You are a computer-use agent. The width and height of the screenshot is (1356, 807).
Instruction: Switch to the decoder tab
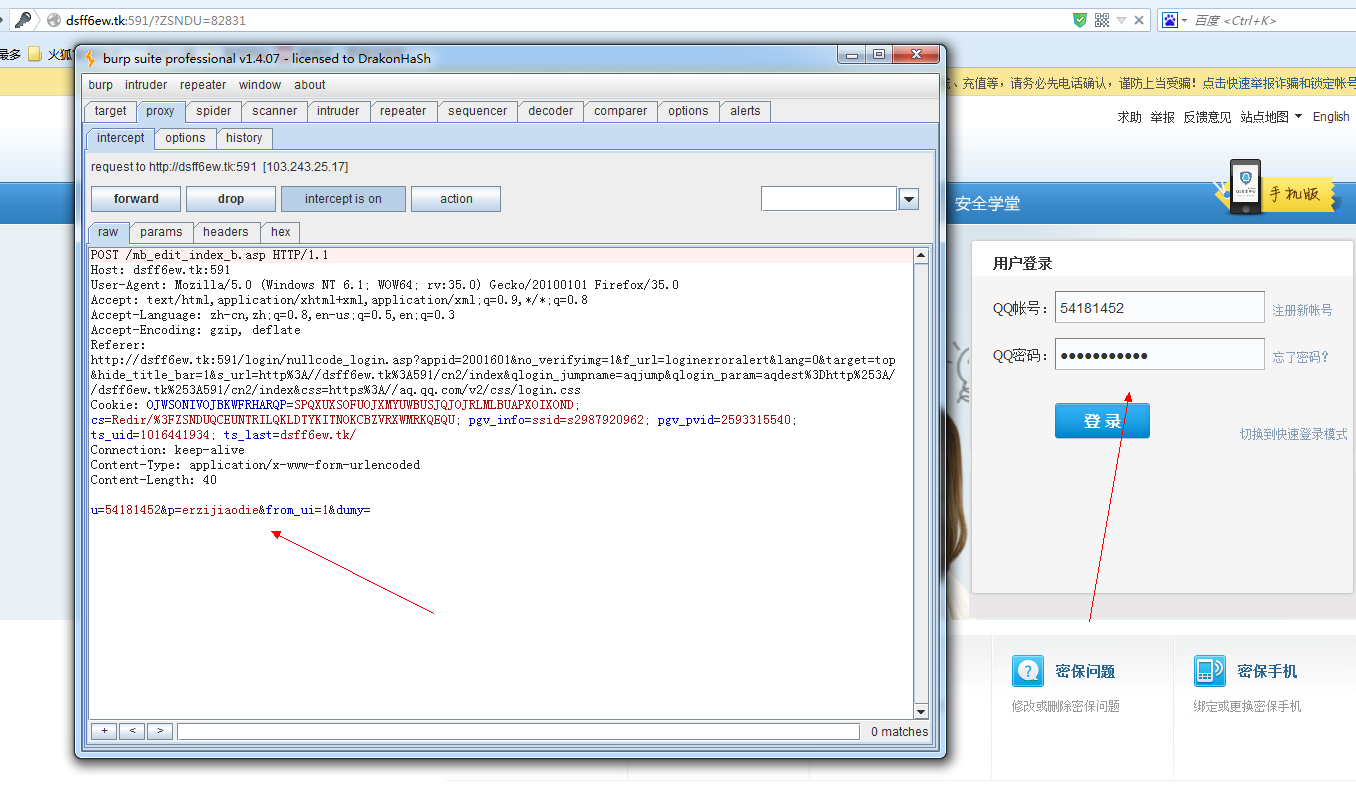click(x=551, y=111)
